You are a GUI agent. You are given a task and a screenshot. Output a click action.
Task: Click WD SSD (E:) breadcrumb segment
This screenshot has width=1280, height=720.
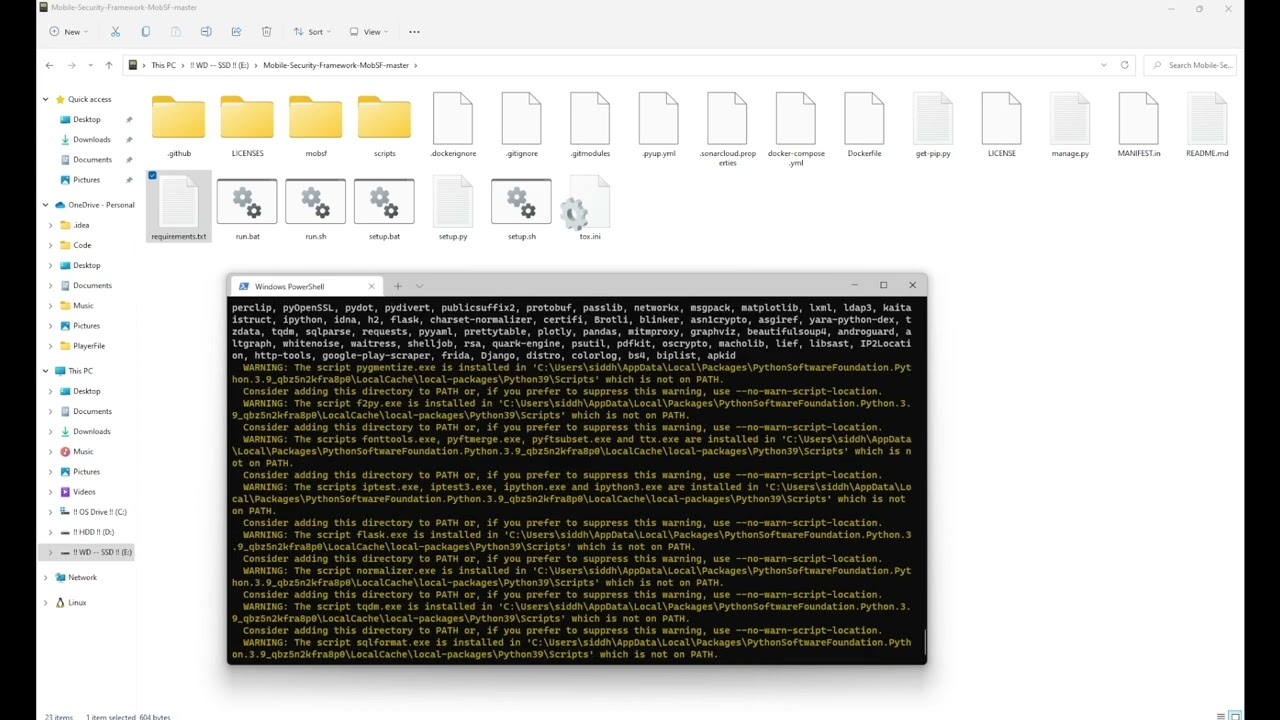coord(219,65)
